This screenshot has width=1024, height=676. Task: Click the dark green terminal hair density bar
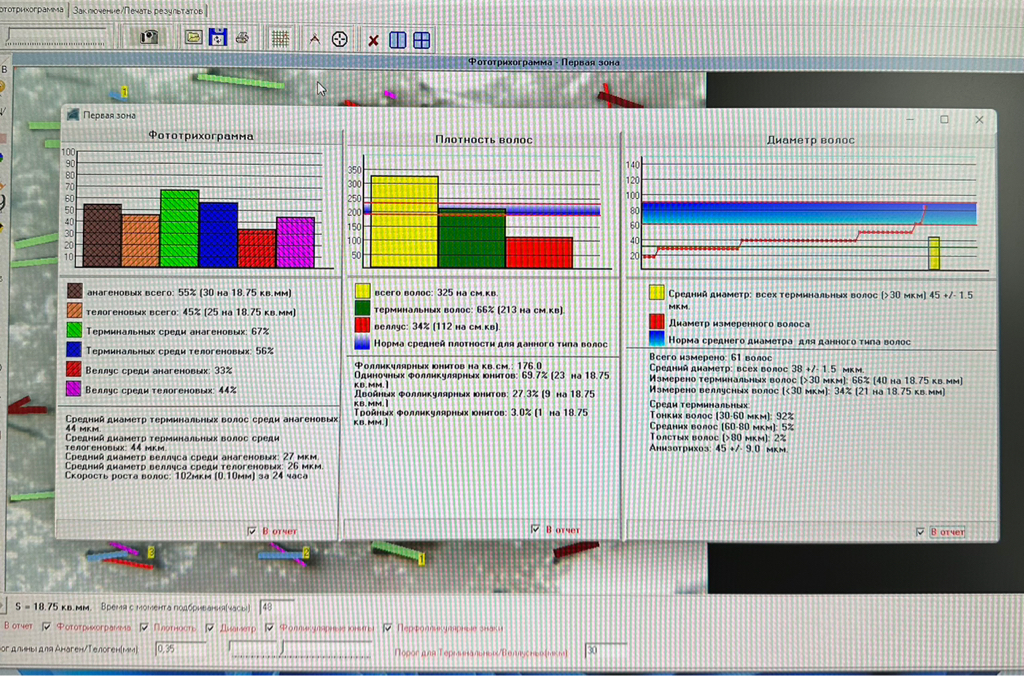click(x=472, y=238)
